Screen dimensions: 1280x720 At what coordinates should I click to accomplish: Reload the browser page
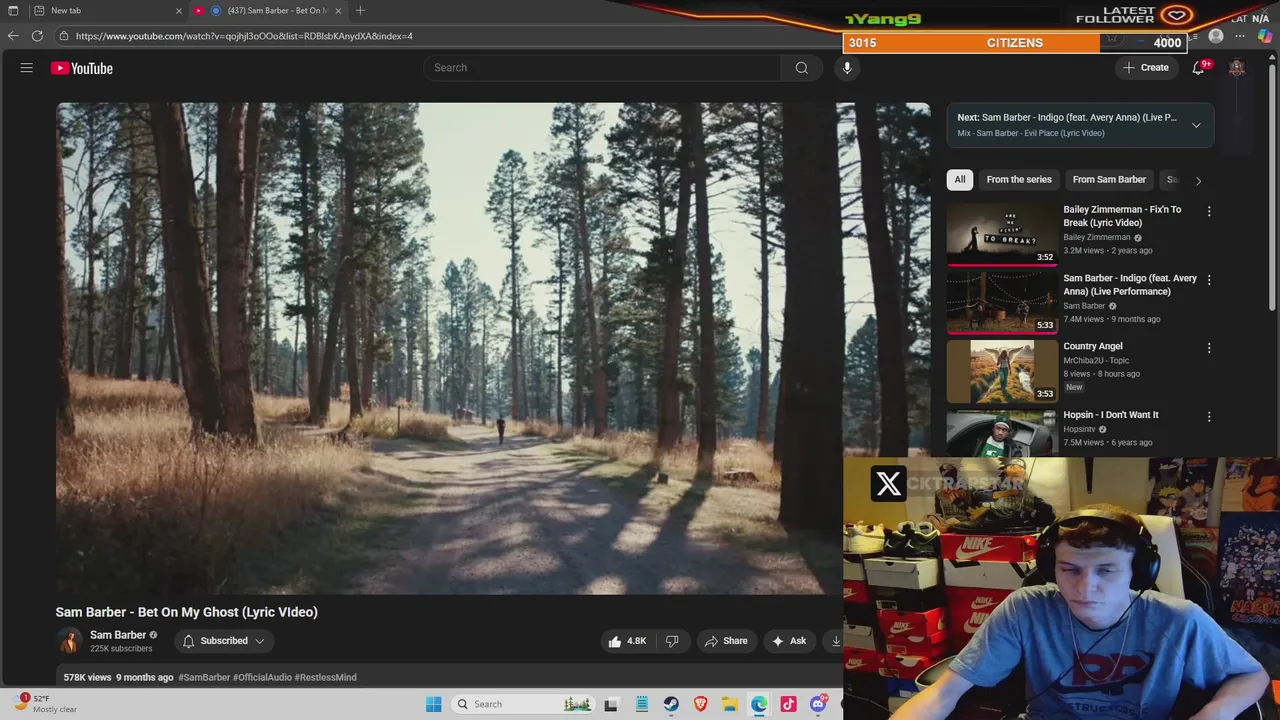click(x=37, y=36)
